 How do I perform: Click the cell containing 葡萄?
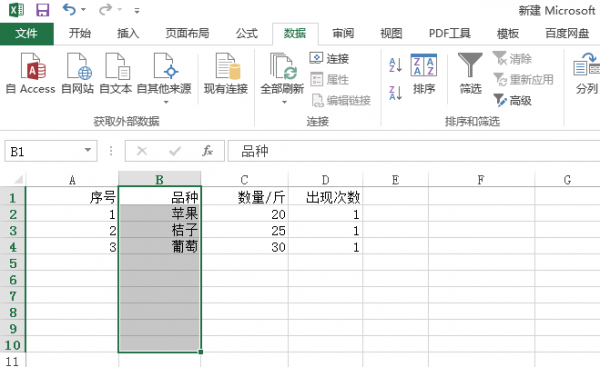pyautogui.click(x=160, y=247)
